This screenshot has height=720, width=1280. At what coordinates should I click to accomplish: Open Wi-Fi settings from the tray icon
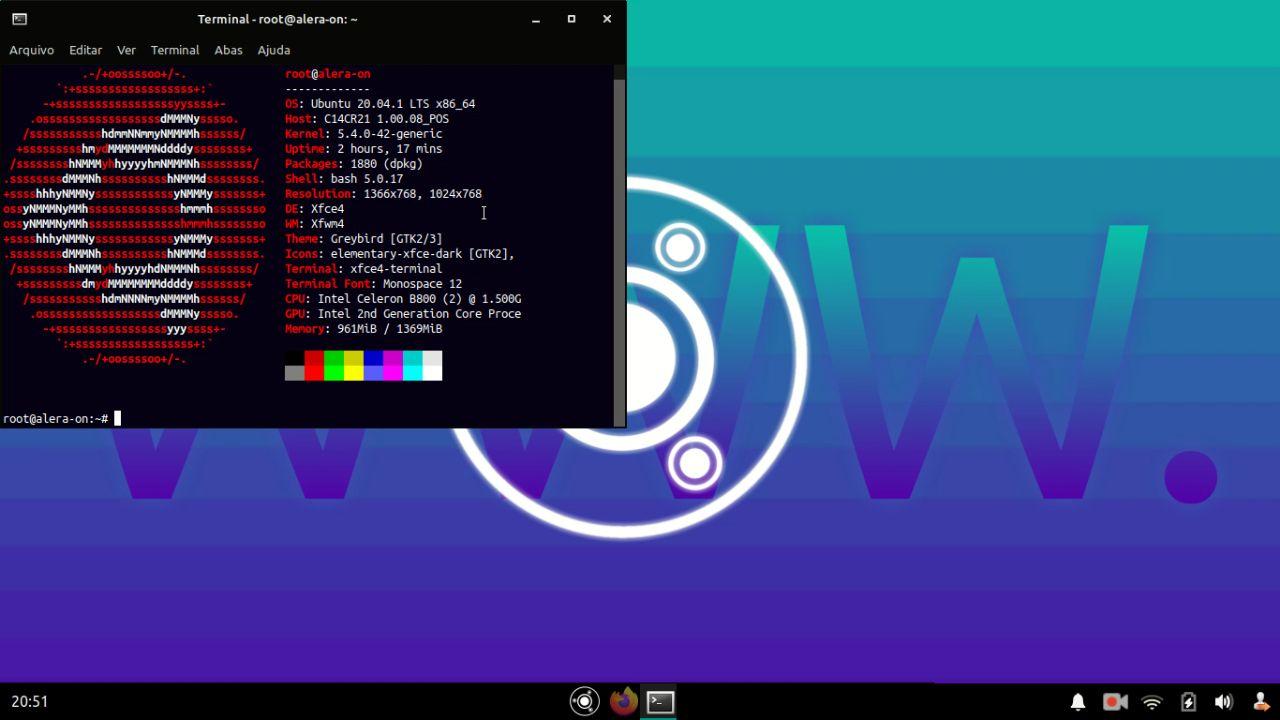tap(1150, 701)
